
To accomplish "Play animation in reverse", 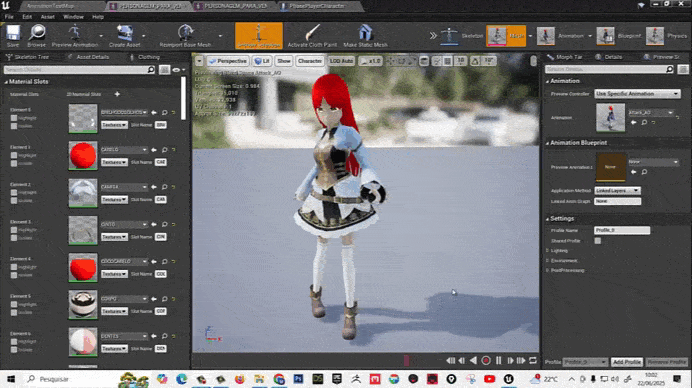I will click(473, 360).
